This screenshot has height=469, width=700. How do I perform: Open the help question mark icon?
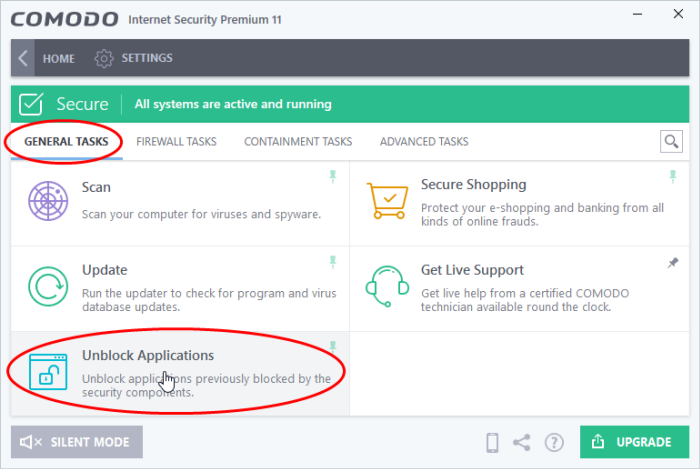[x=554, y=443]
